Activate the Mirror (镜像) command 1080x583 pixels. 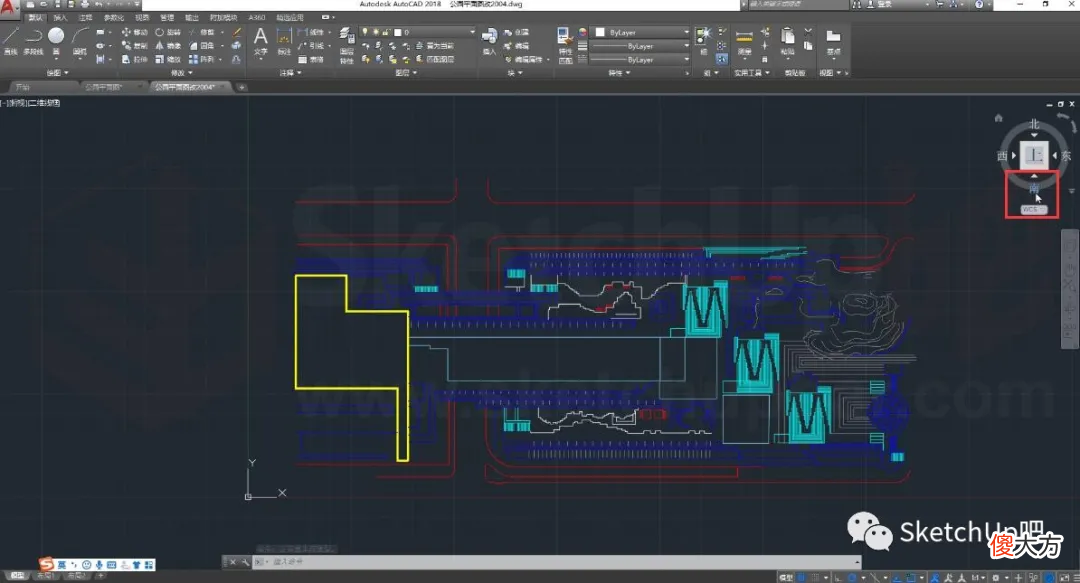coord(167,45)
